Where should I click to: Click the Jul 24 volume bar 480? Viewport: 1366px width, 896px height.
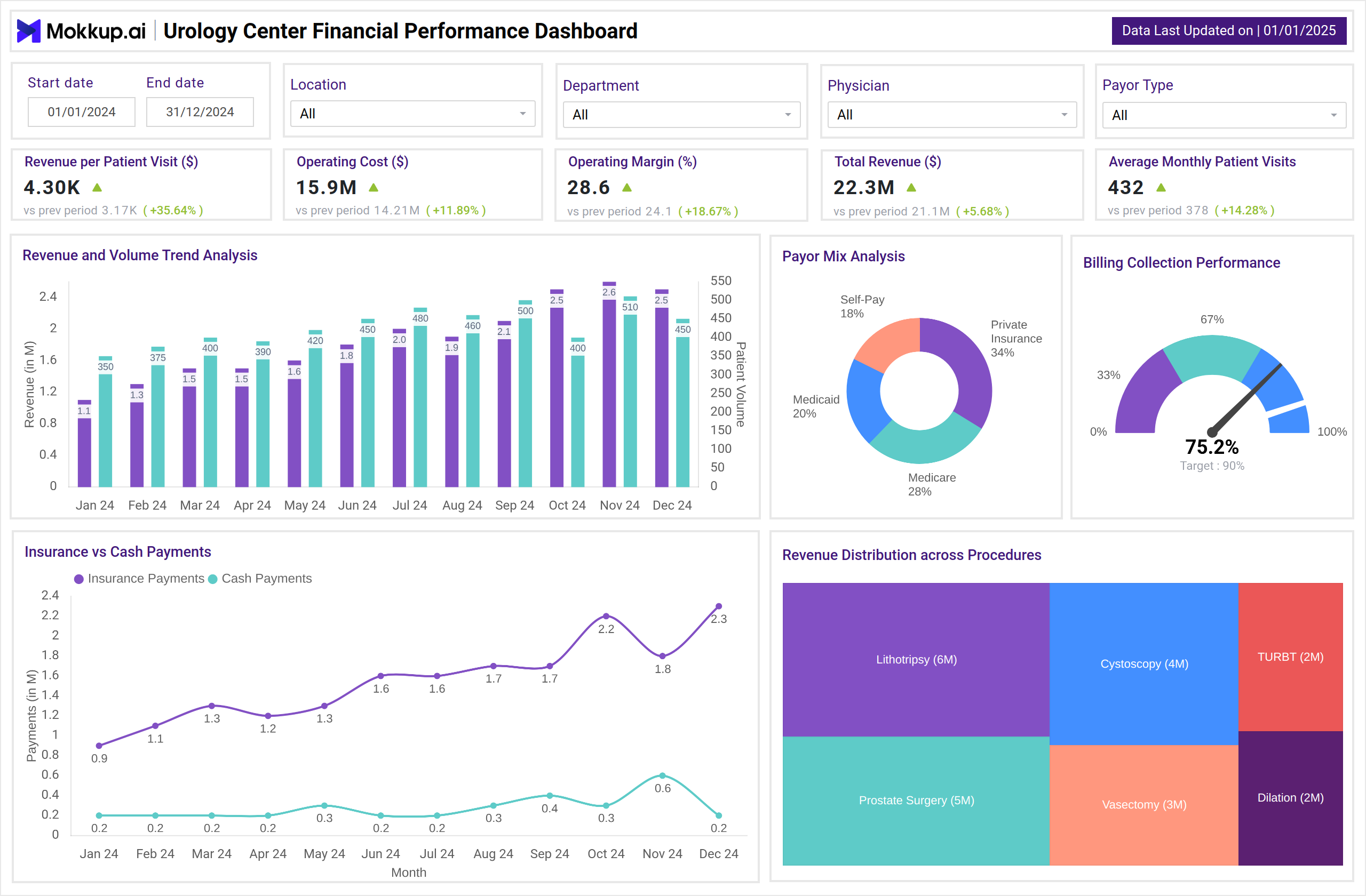tap(420, 397)
